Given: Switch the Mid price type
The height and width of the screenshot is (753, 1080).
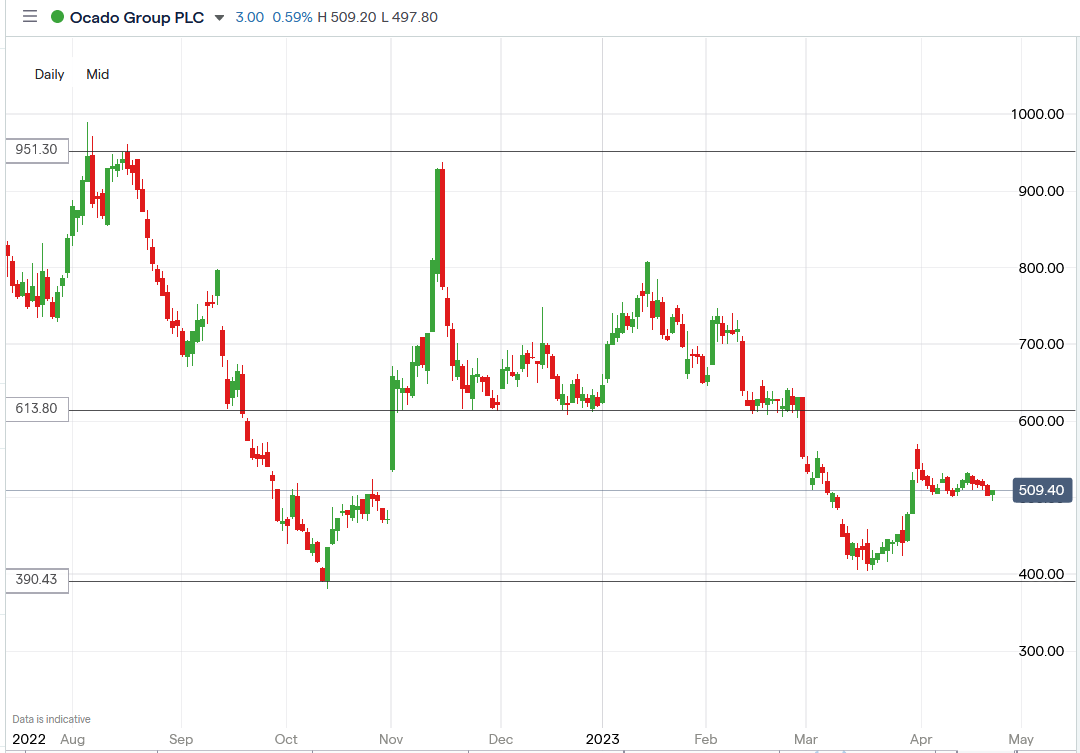Looking at the screenshot, I should pos(97,74).
